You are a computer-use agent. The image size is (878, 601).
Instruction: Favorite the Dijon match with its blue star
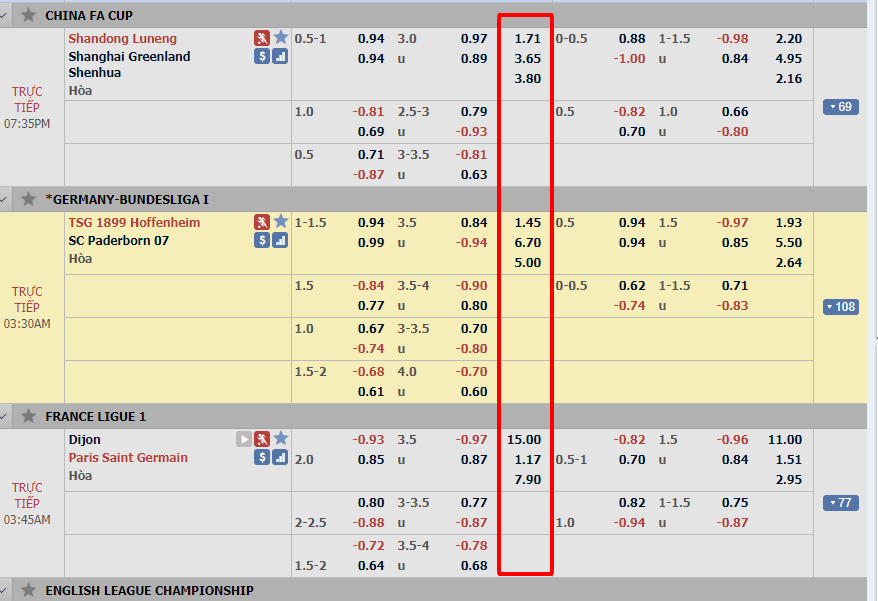click(x=281, y=439)
